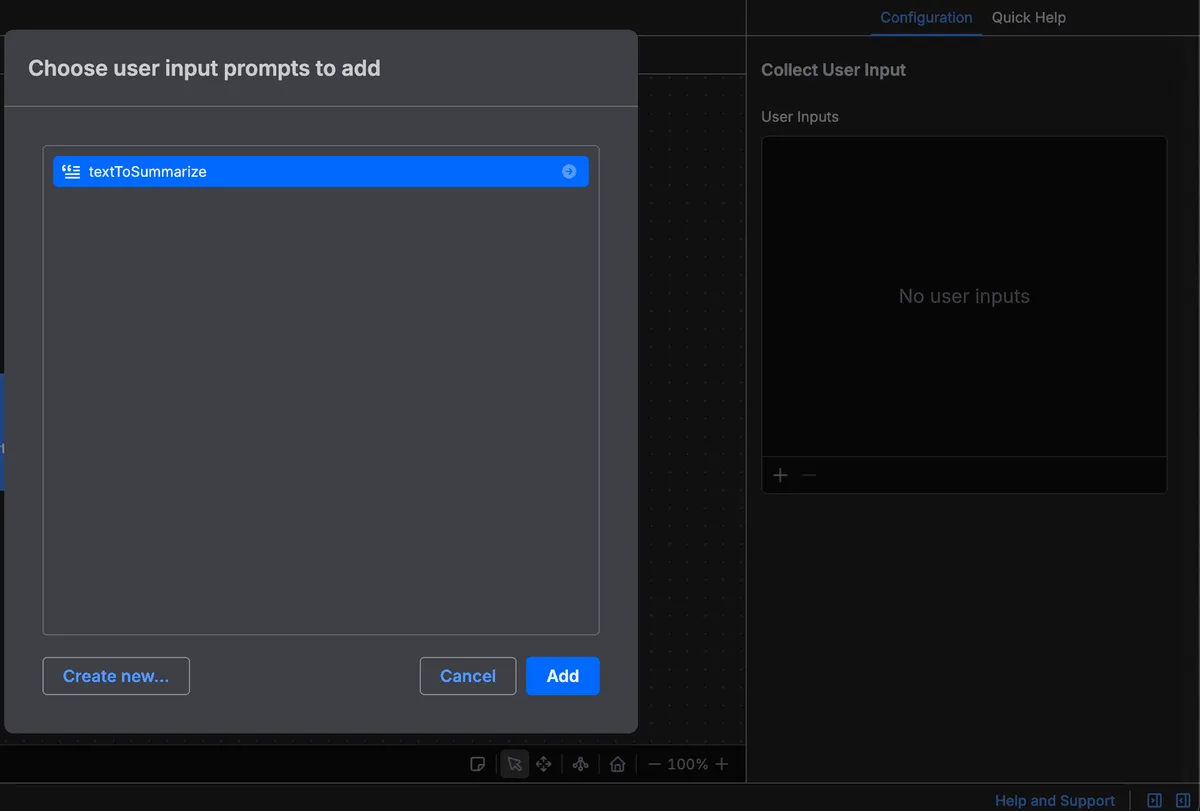Image resolution: width=1200 pixels, height=811 pixels.
Task: Click the home reset view icon
Action: (618, 764)
